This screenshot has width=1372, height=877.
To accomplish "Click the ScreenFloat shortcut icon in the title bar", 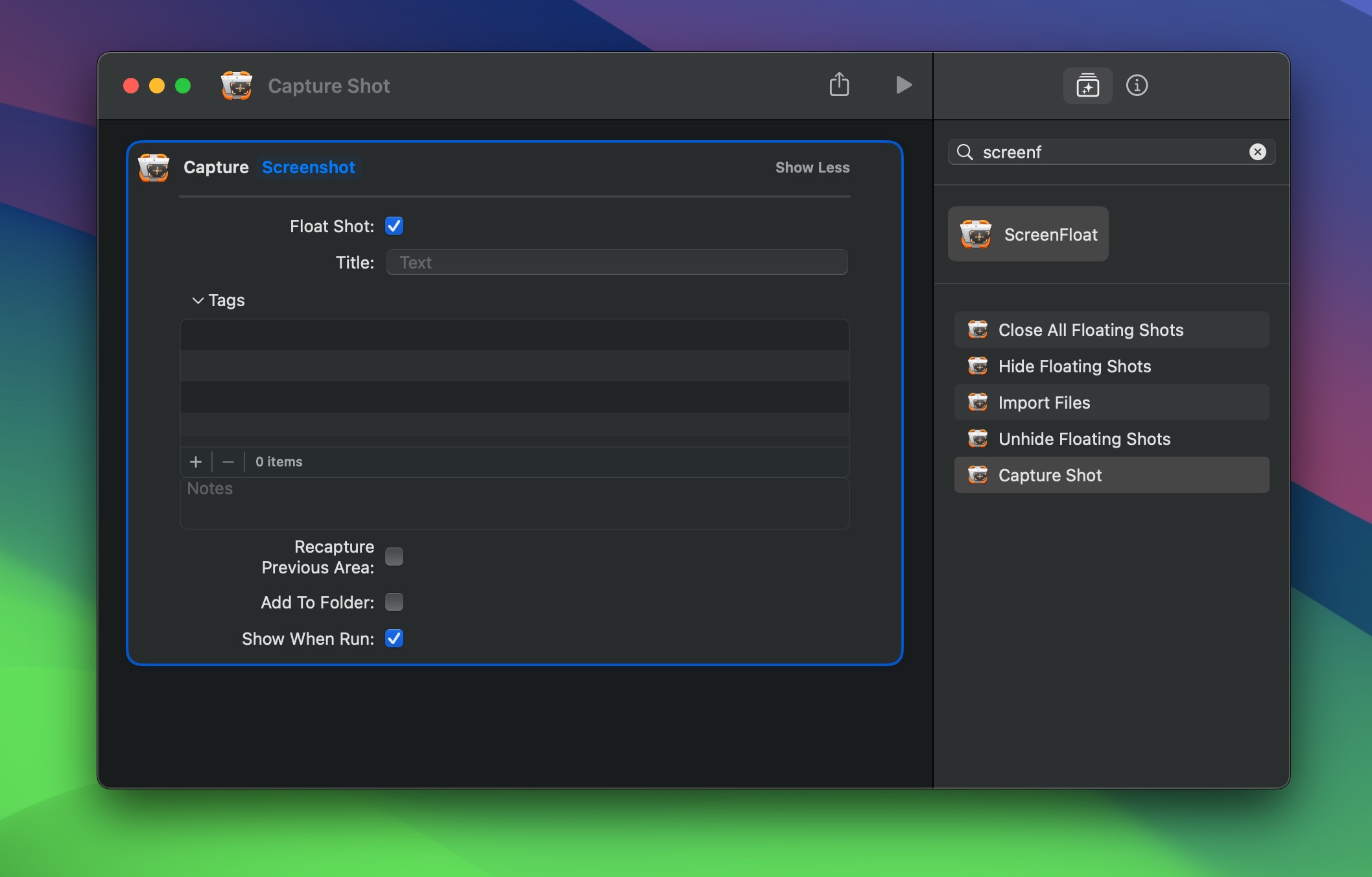I will pyautogui.click(x=236, y=85).
